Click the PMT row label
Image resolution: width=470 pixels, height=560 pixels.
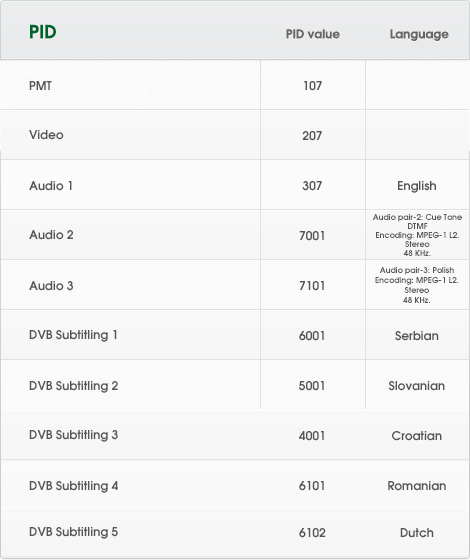[40, 86]
